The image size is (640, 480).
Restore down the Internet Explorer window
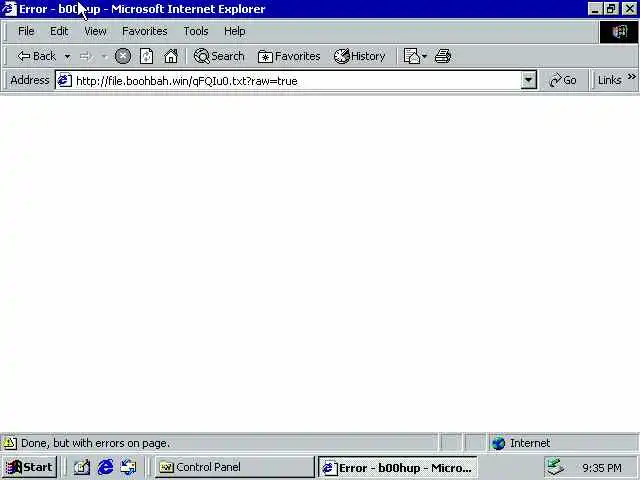(611, 9)
